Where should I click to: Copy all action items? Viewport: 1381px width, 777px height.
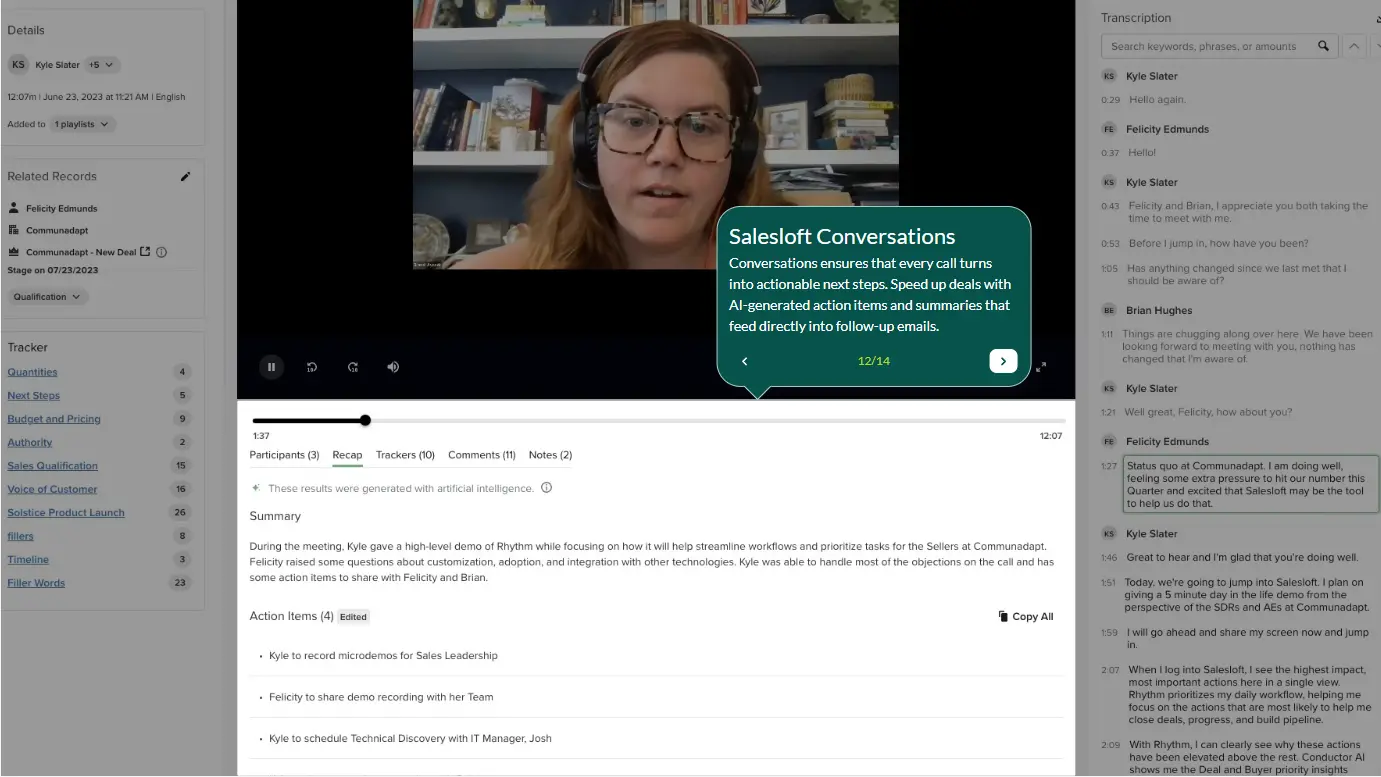tap(1025, 617)
